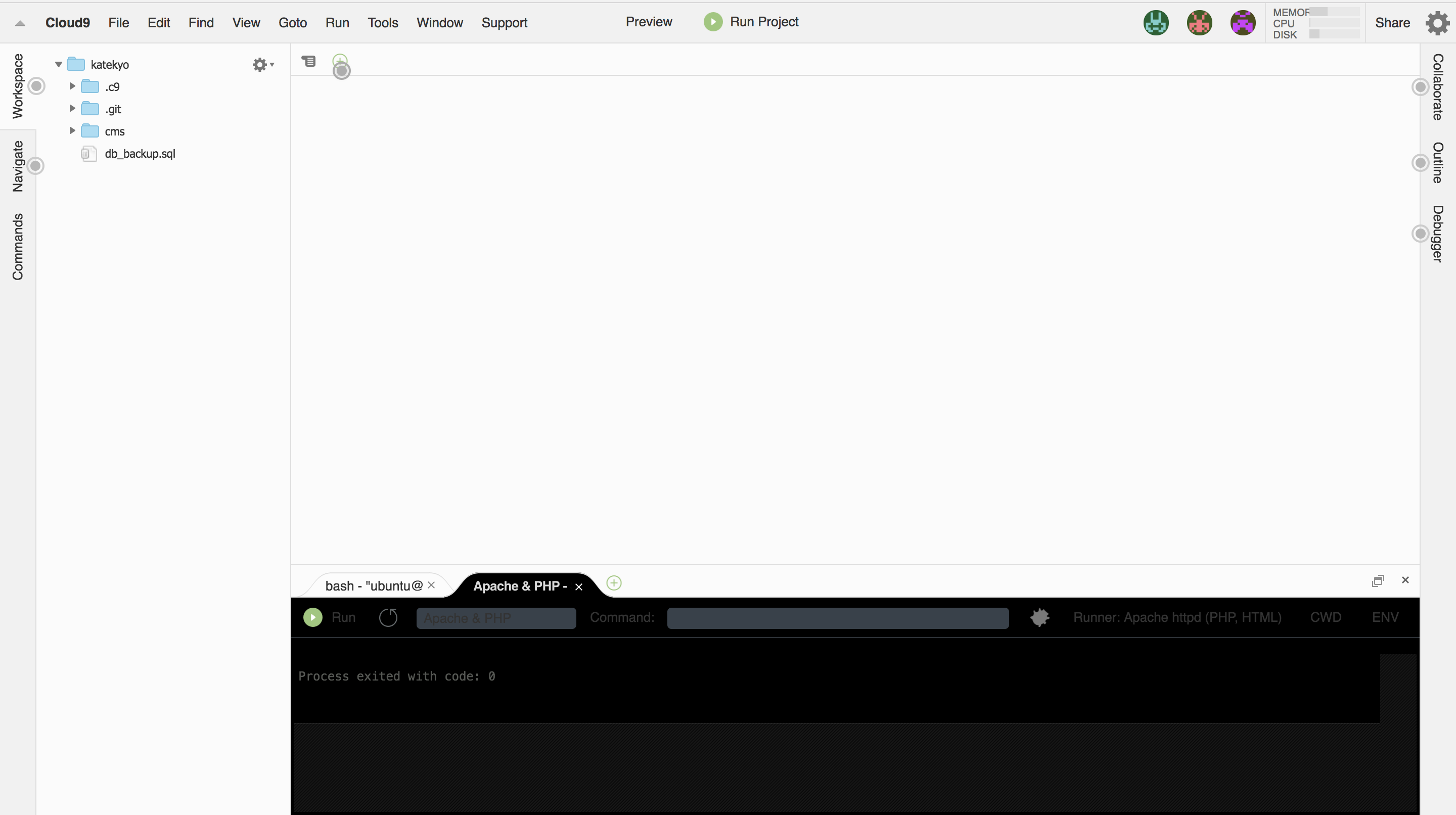The height and width of the screenshot is (815, 1456).
Task: Click the CPU usage bar
Action: [1335, 23]
